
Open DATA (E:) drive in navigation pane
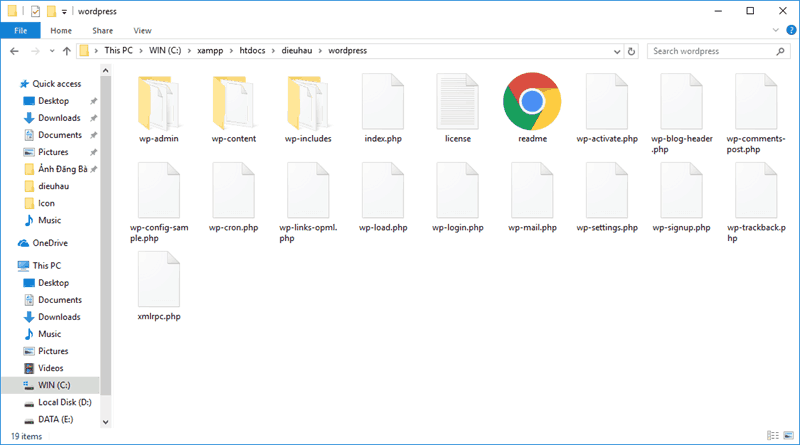(56, 419)
